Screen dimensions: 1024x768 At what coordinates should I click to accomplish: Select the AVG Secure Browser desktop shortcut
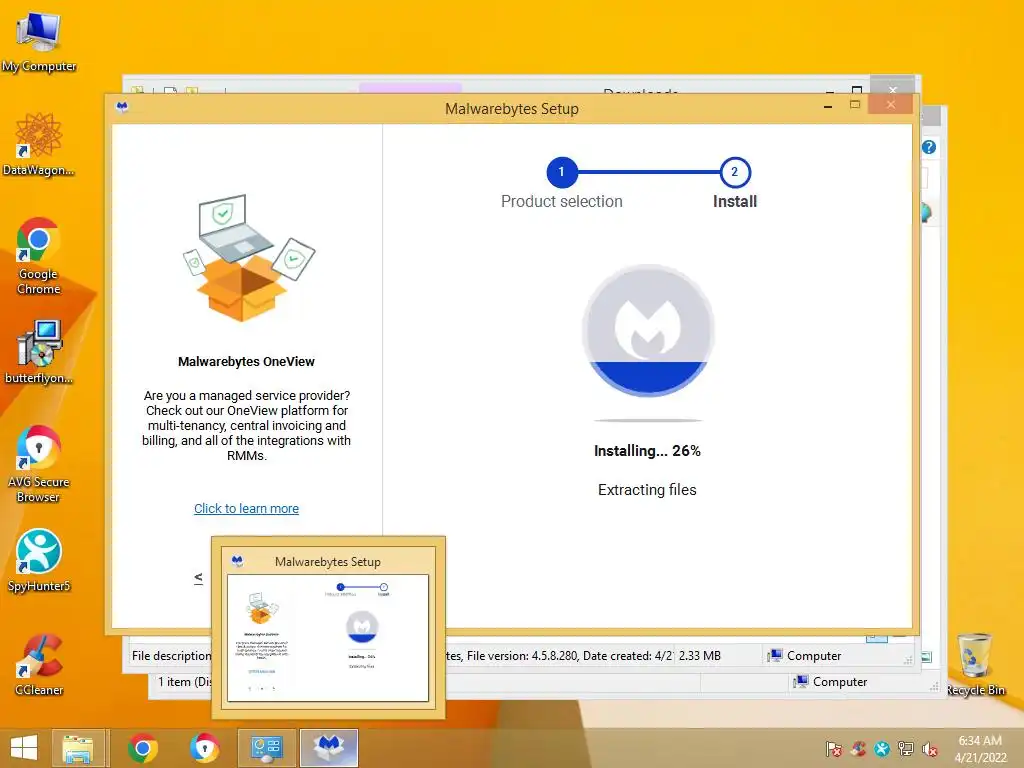(39, 464)
